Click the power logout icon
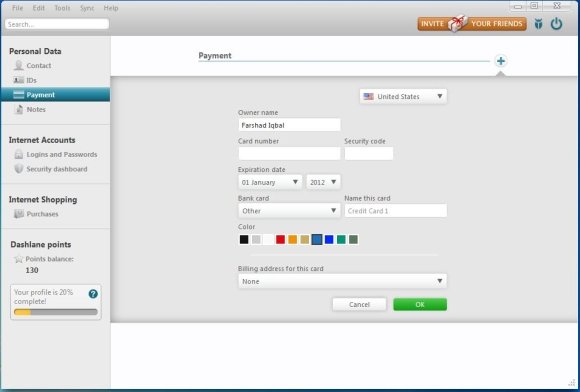Image resolution: width=580 pixels, height=392 pixels. point(556,24)
